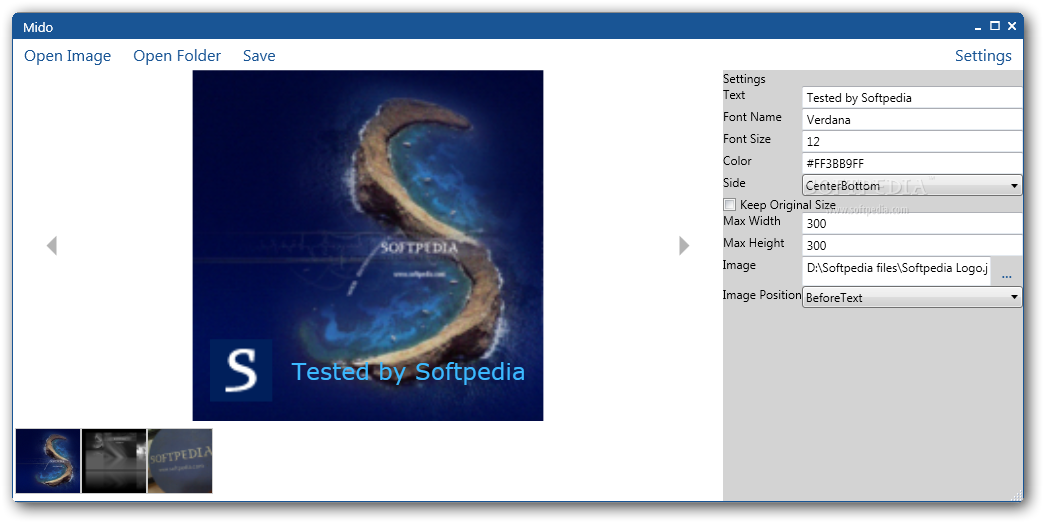Click the main preview image
This screenshot has height=523, width=1044.
tap(368, 246)
